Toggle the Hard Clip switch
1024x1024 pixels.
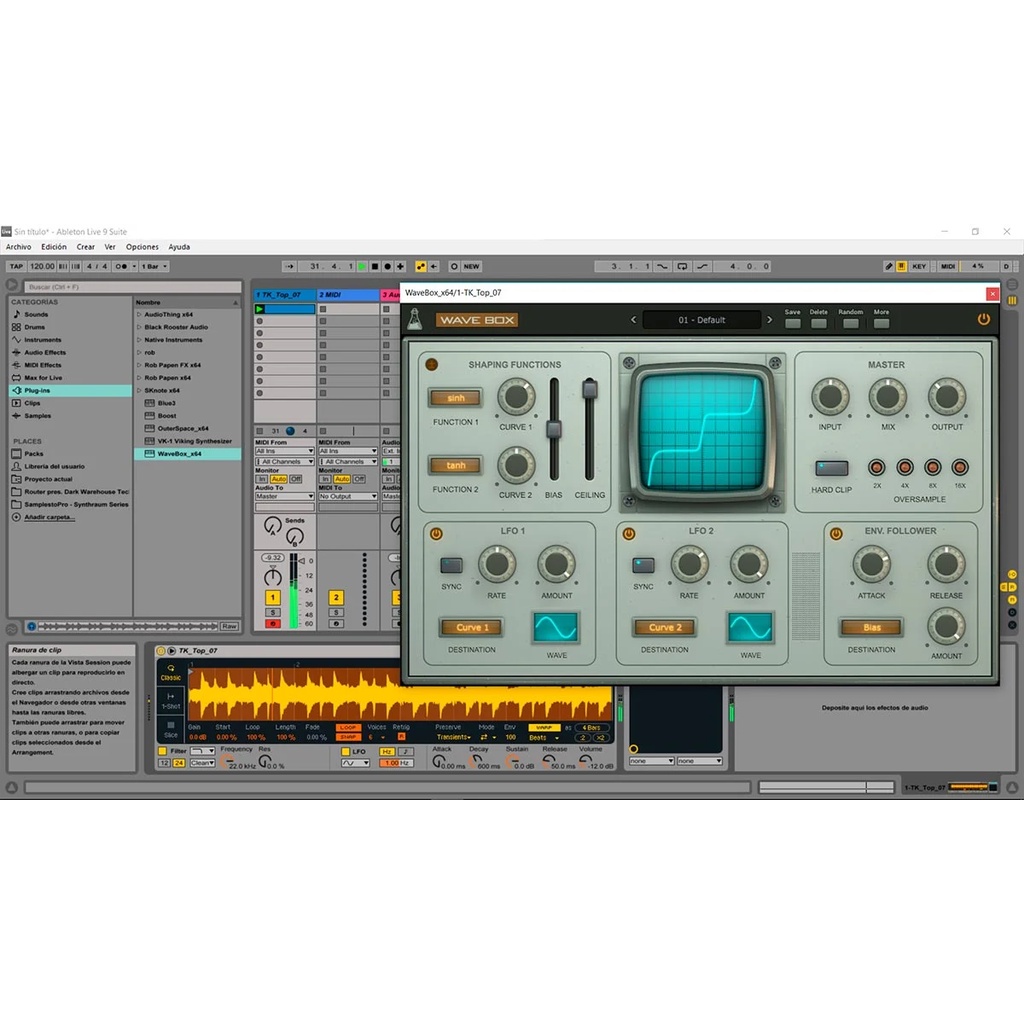[831, 468]
